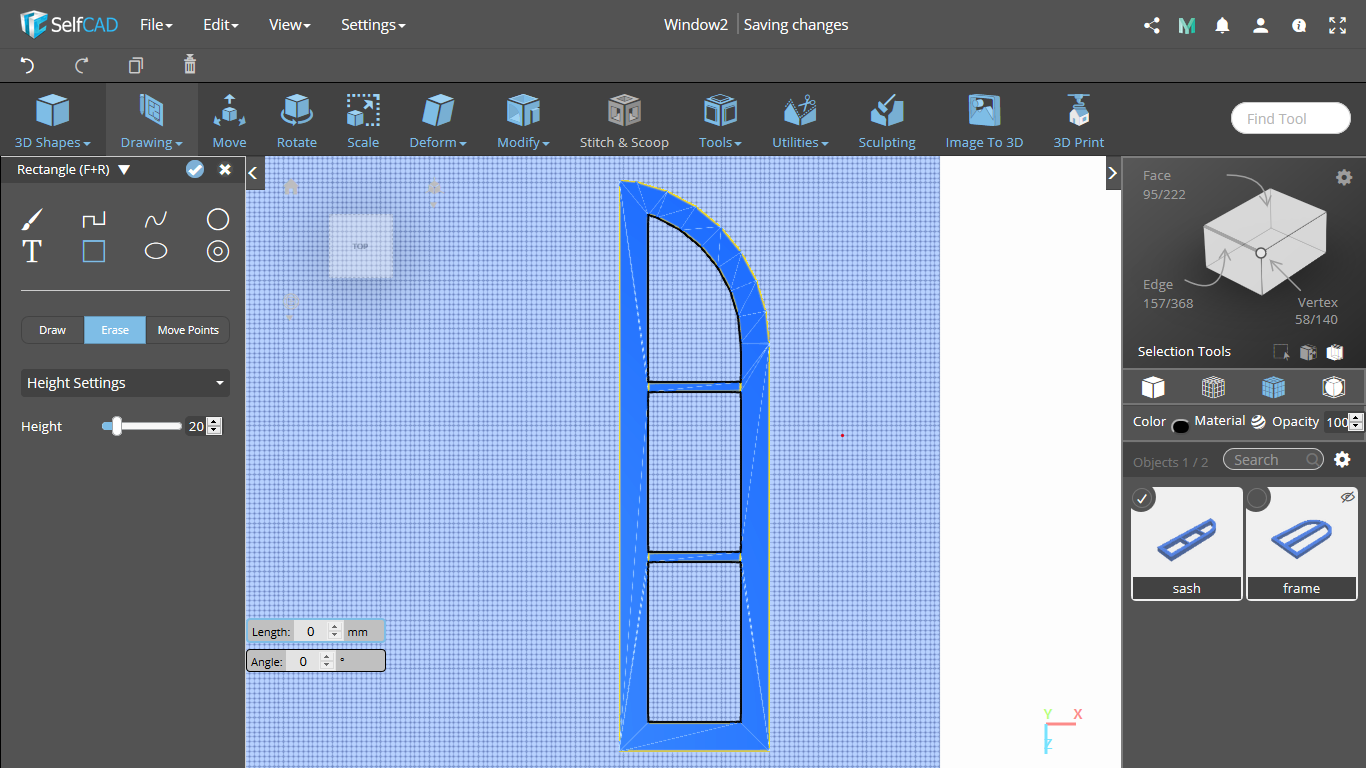1366x768 pixels.
Task: Select the polyline drawing tool
Action: point(93,219)
